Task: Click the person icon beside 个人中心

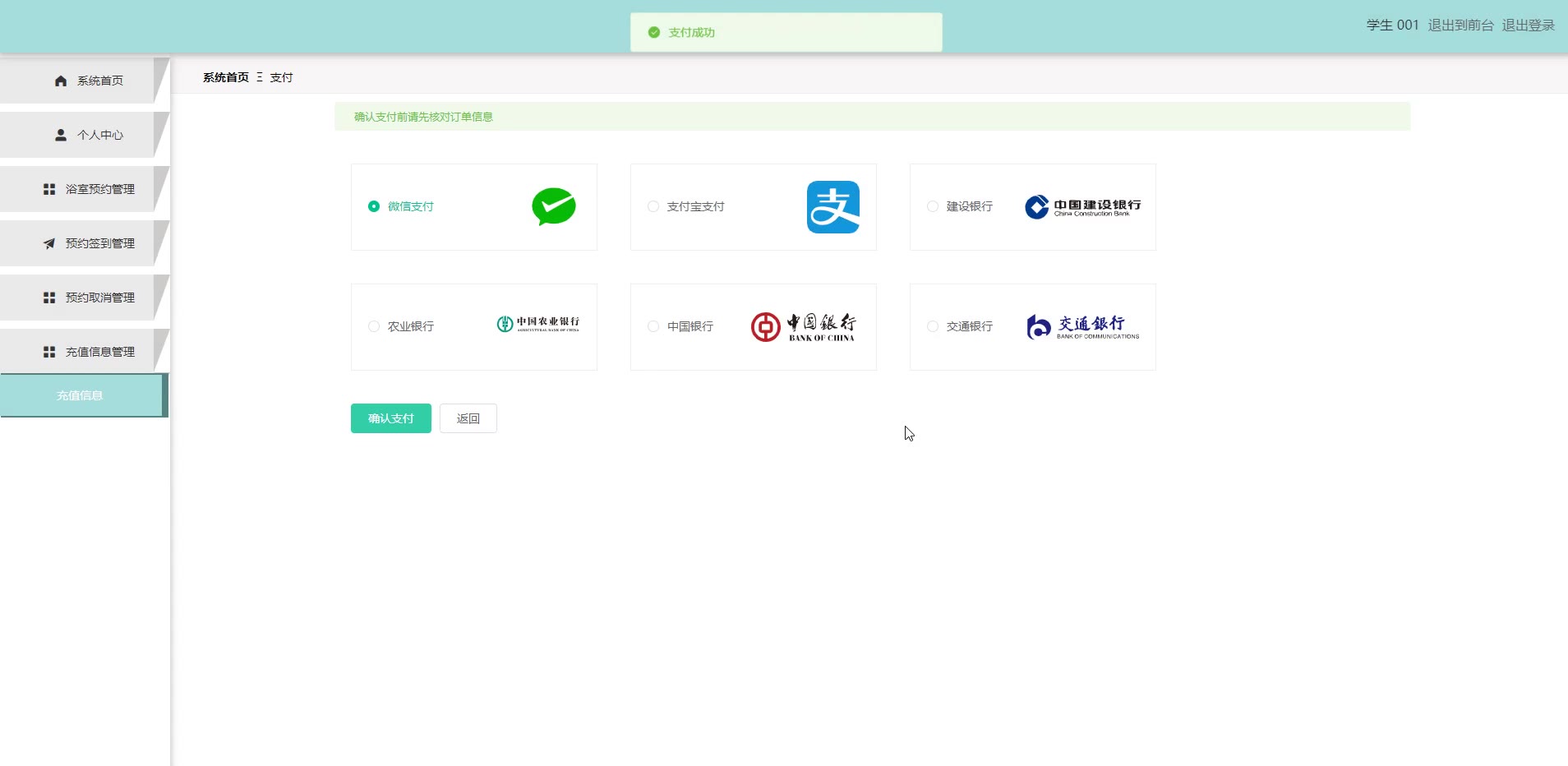Action: 61,135
